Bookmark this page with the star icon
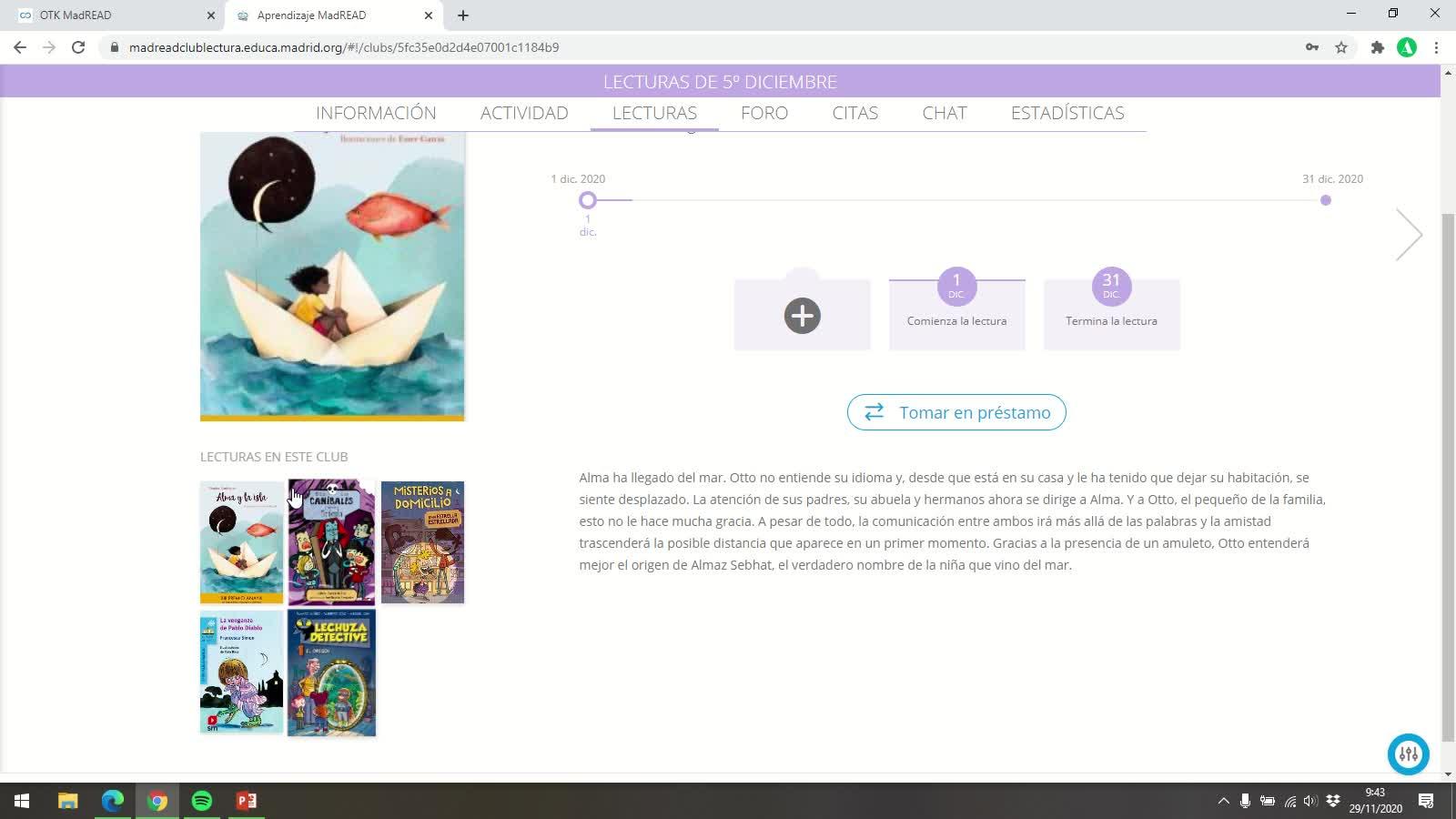This screenshot has height=819, width=1456. pyautogui.click(x=1341, y=47)
